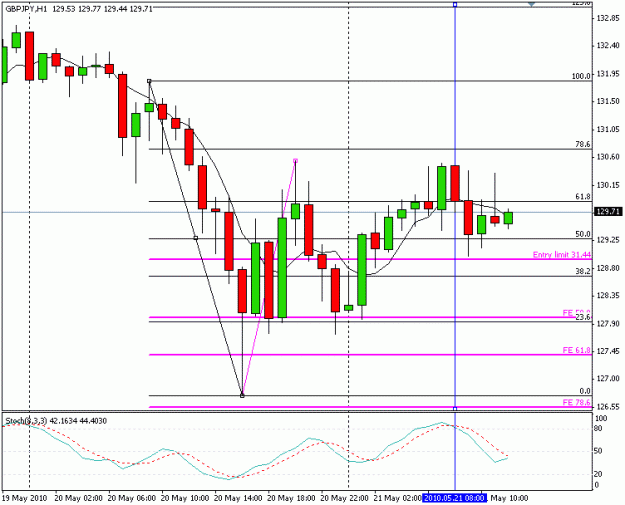Viewport: 625px width, 505px height.
Task: Click the 20 May 10:00 time label
Action: pos(185,498)
